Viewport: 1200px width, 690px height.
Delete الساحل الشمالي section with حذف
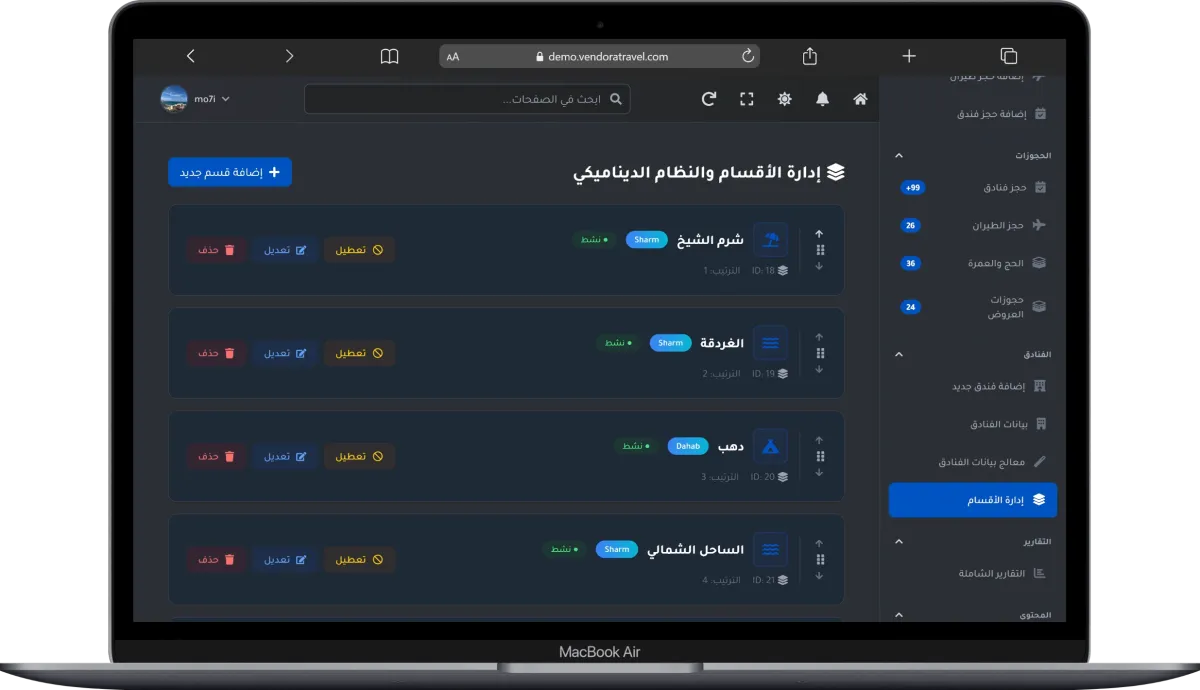216,559
